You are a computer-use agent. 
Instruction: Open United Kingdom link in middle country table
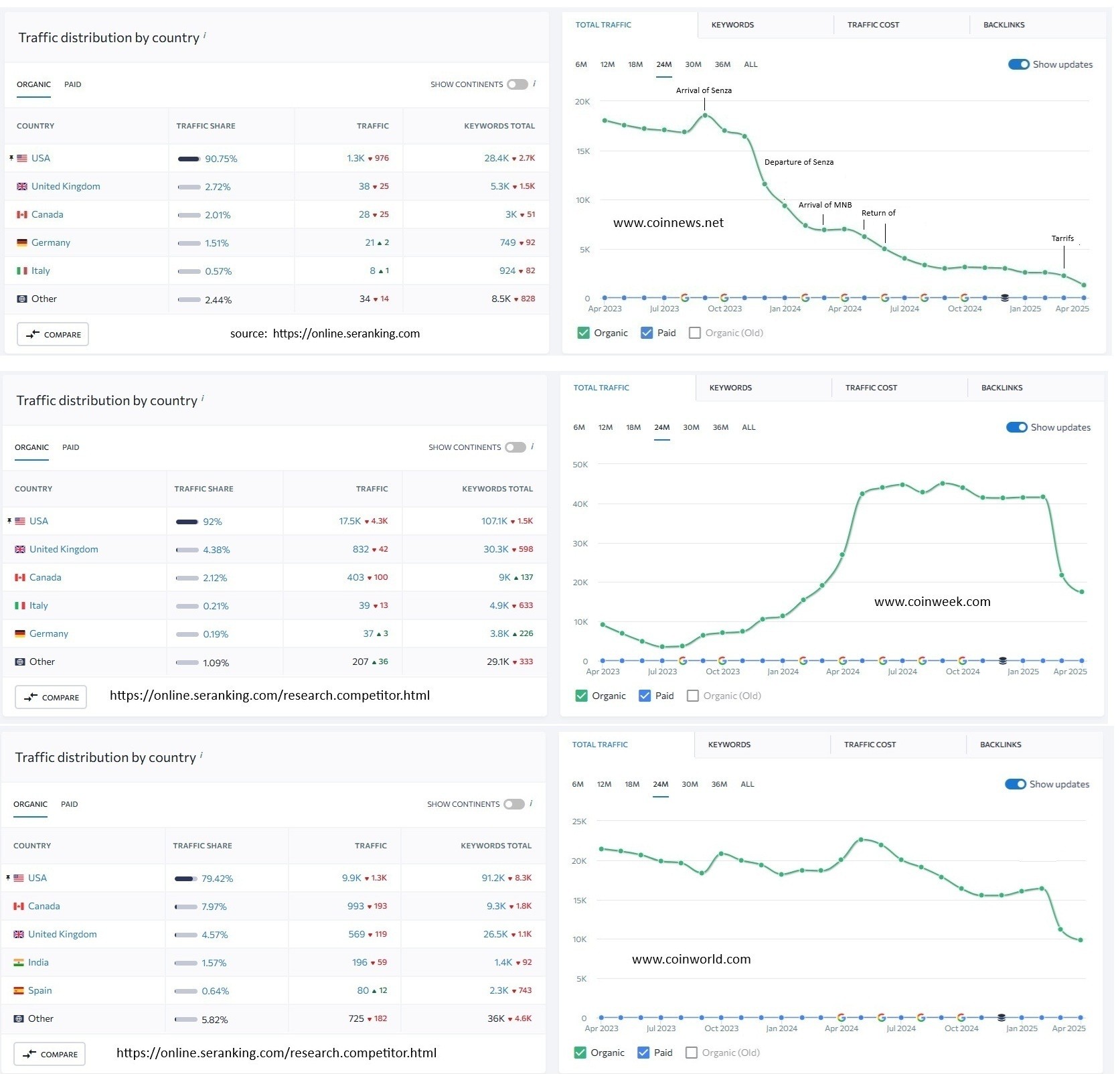pyautogui.click(x=64, y=549)
